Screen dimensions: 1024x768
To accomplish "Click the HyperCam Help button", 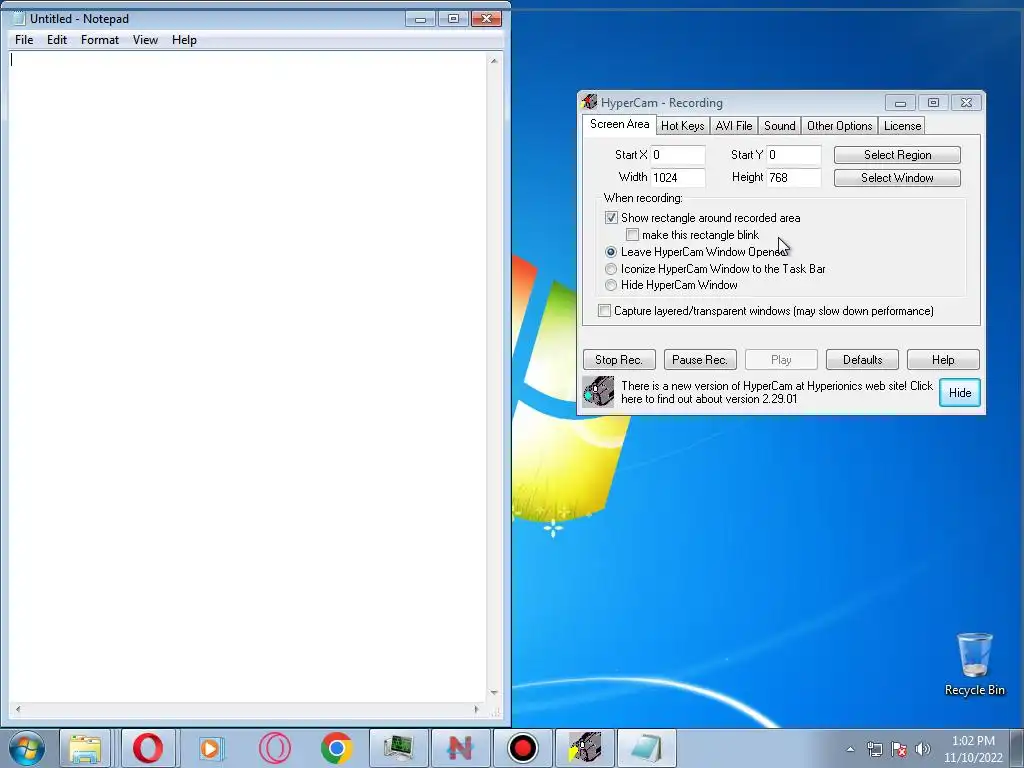I will pos(943,360).
